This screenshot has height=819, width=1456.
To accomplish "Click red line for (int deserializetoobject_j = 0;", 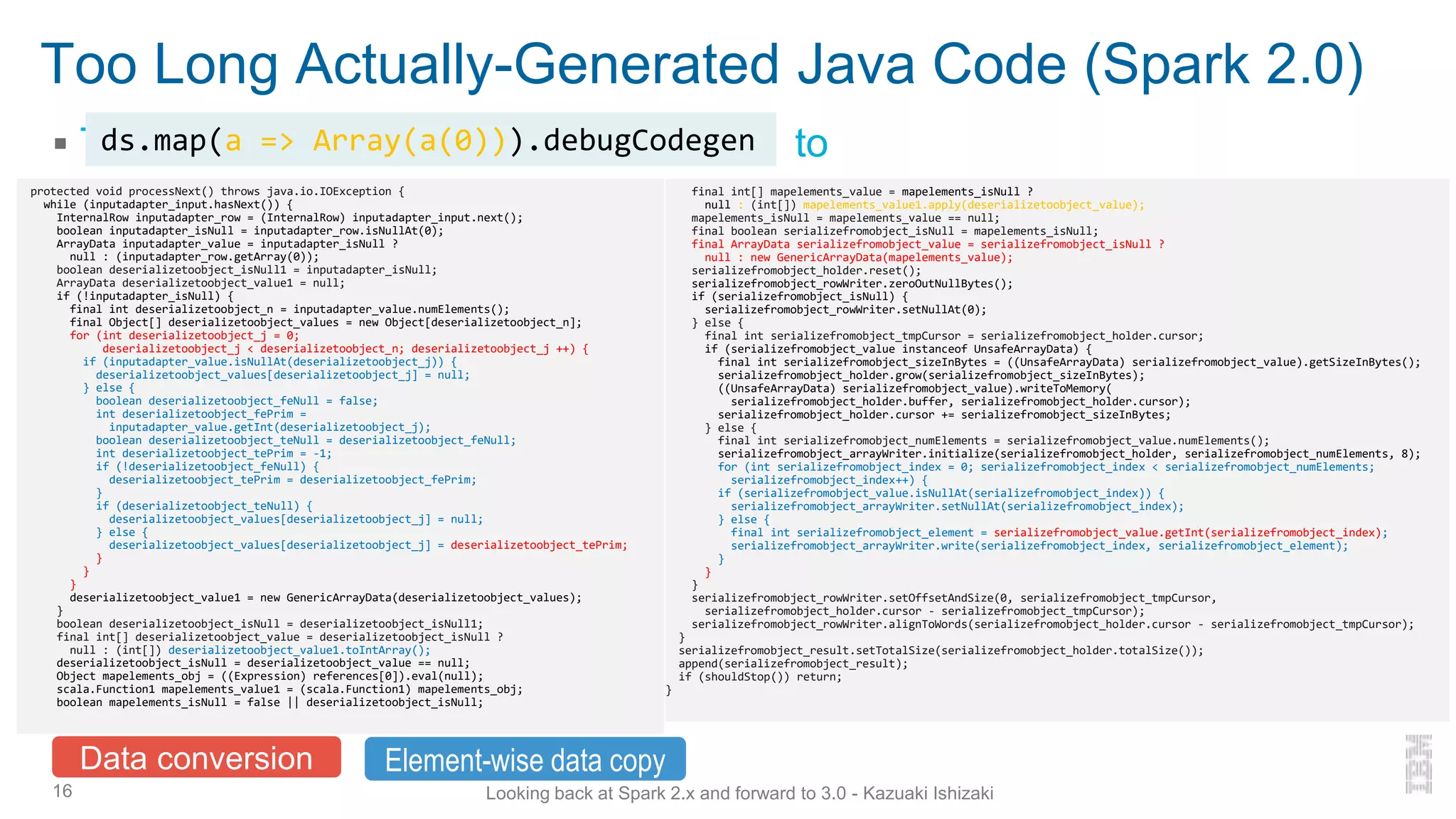I will tap(184, 336).
